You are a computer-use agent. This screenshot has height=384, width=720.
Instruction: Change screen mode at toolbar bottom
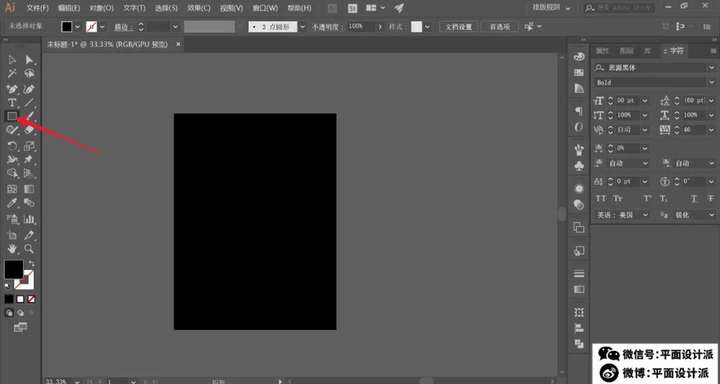pos(20,327)
